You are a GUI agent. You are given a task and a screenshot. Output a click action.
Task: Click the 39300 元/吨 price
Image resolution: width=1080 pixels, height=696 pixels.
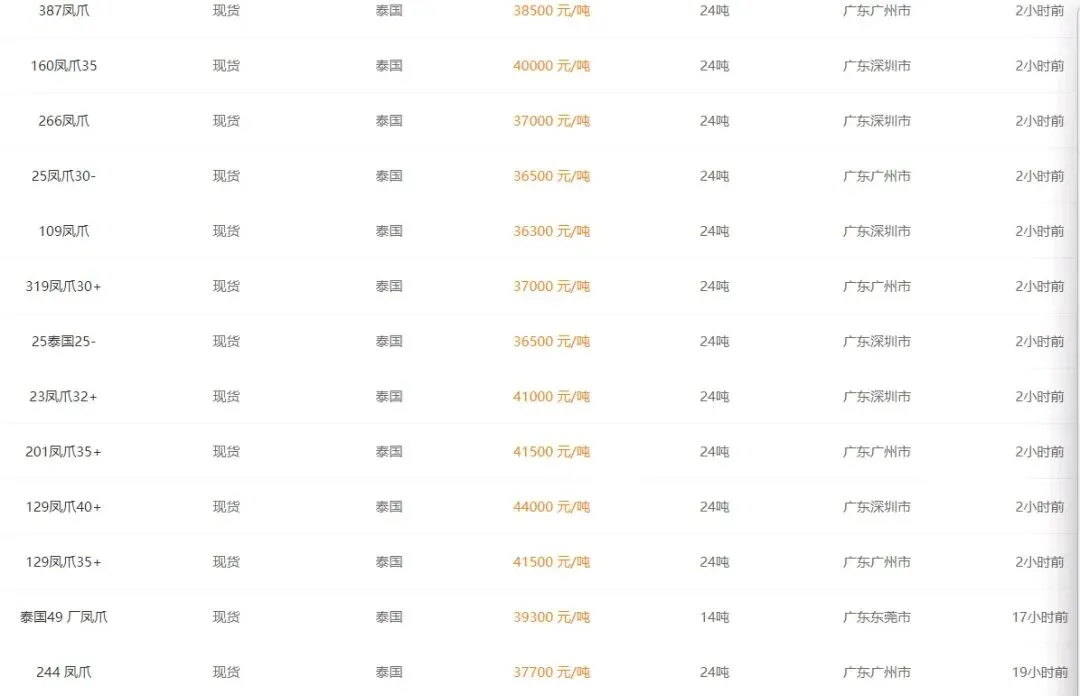pyautogui.click(x=551, y=617)
